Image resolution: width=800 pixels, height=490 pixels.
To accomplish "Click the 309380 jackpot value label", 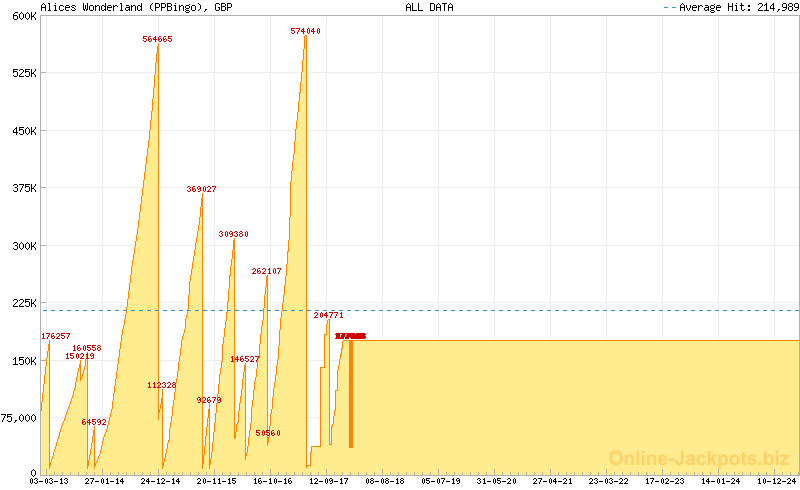I will click(233, 234).
